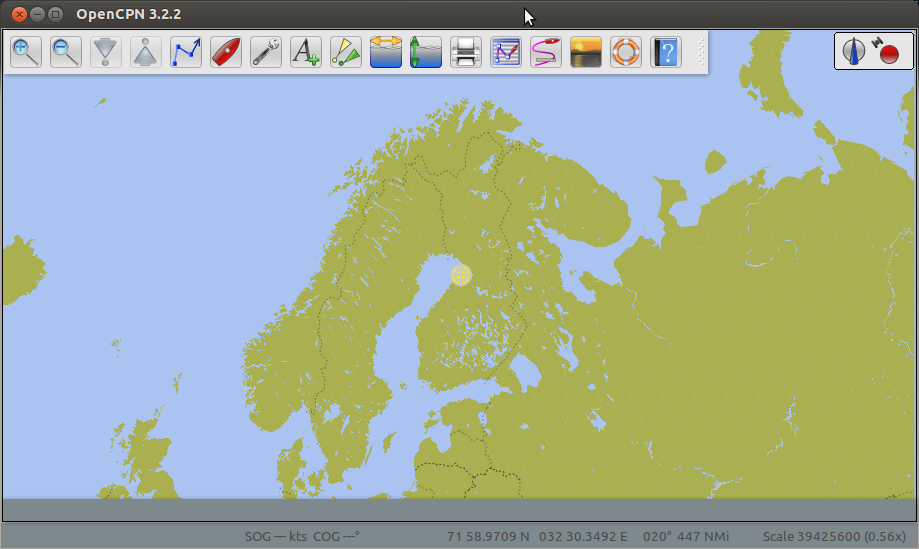Drop a Man Overboard lifebuoy marker
The height and width of the screenshot is (549, 919).
point(626,52)
